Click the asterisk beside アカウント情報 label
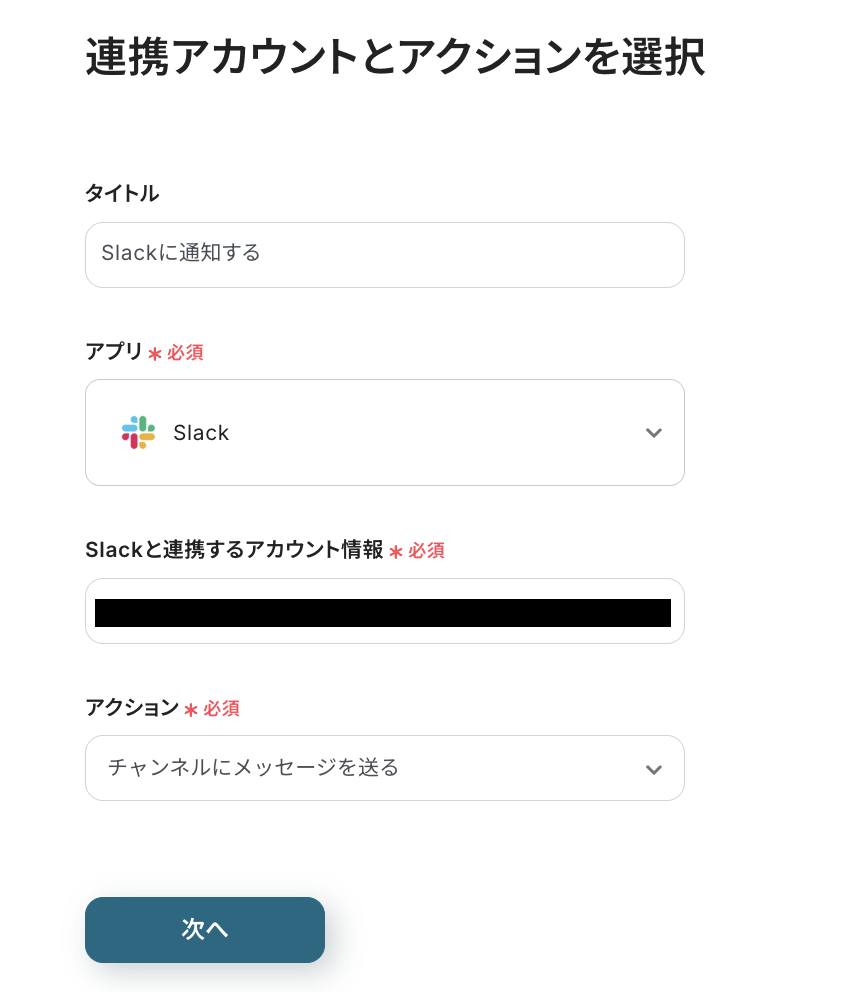This screenshot has width=856, height=992. [x=396, y=552]
